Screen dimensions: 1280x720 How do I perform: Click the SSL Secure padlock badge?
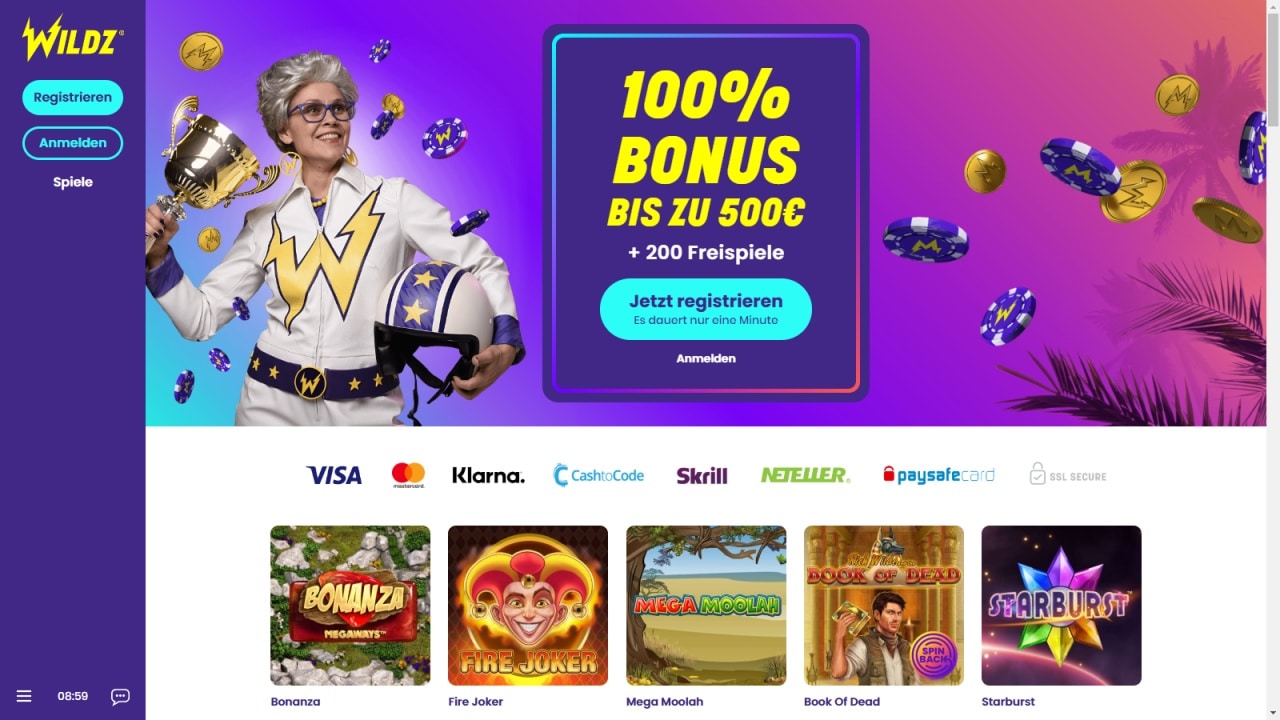(1068, 475)
